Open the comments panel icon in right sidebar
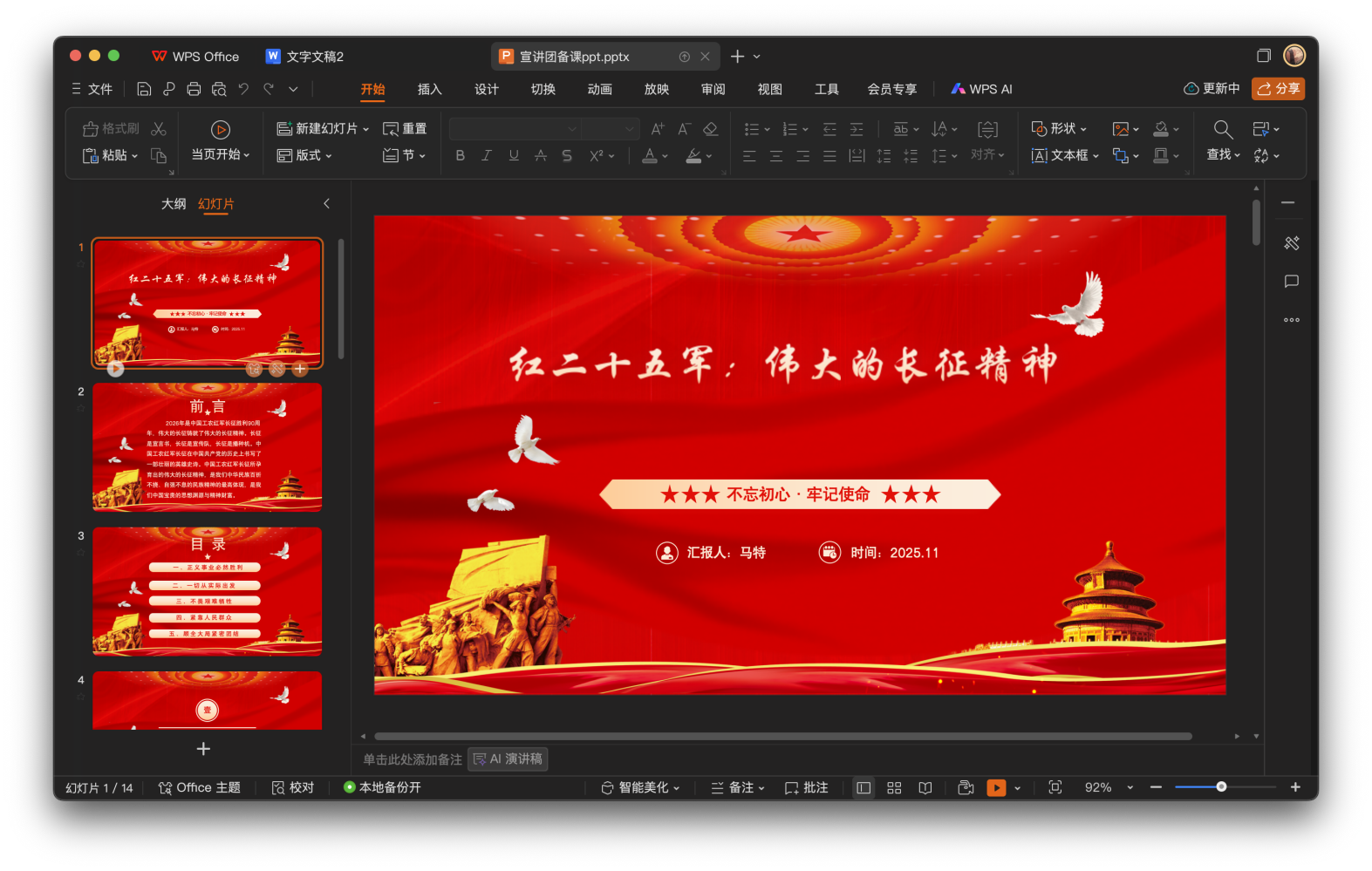This screenshot has height=871, width=1372. 1292,282
